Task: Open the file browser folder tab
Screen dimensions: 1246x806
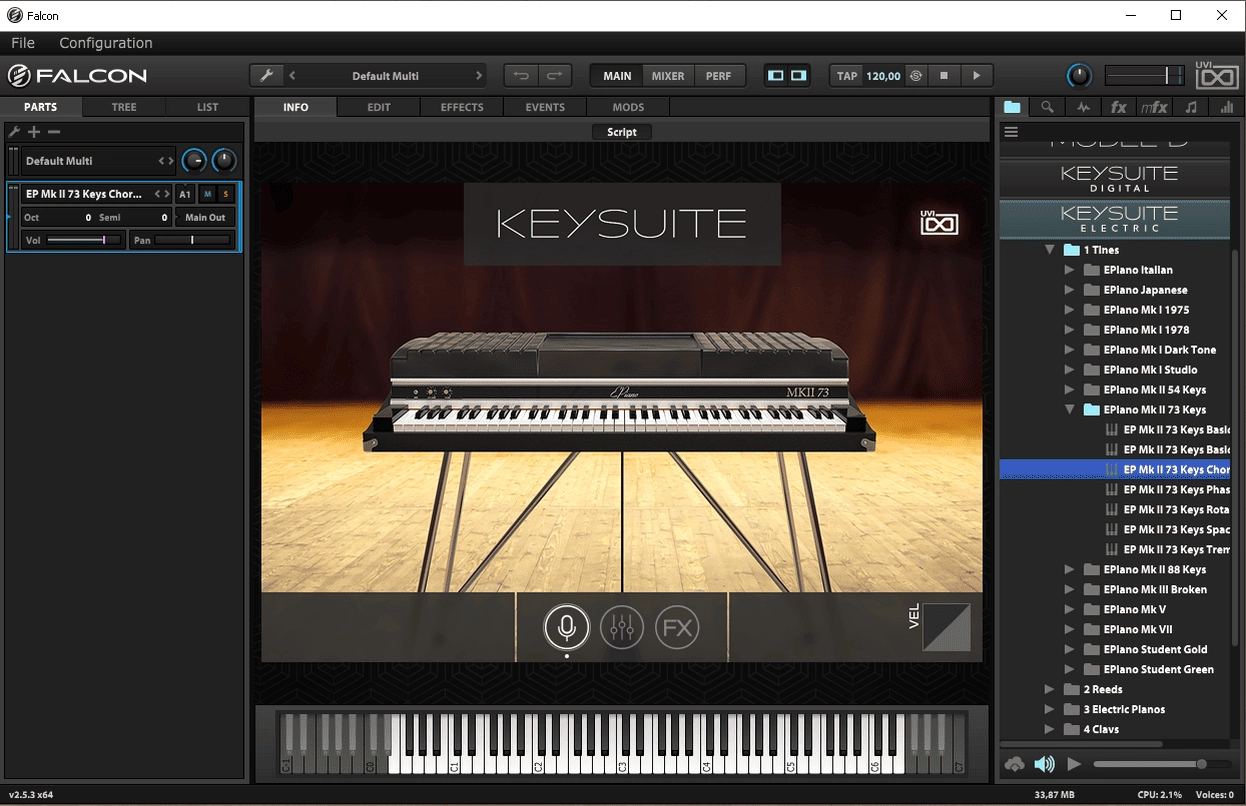Action: point(1012,107)
